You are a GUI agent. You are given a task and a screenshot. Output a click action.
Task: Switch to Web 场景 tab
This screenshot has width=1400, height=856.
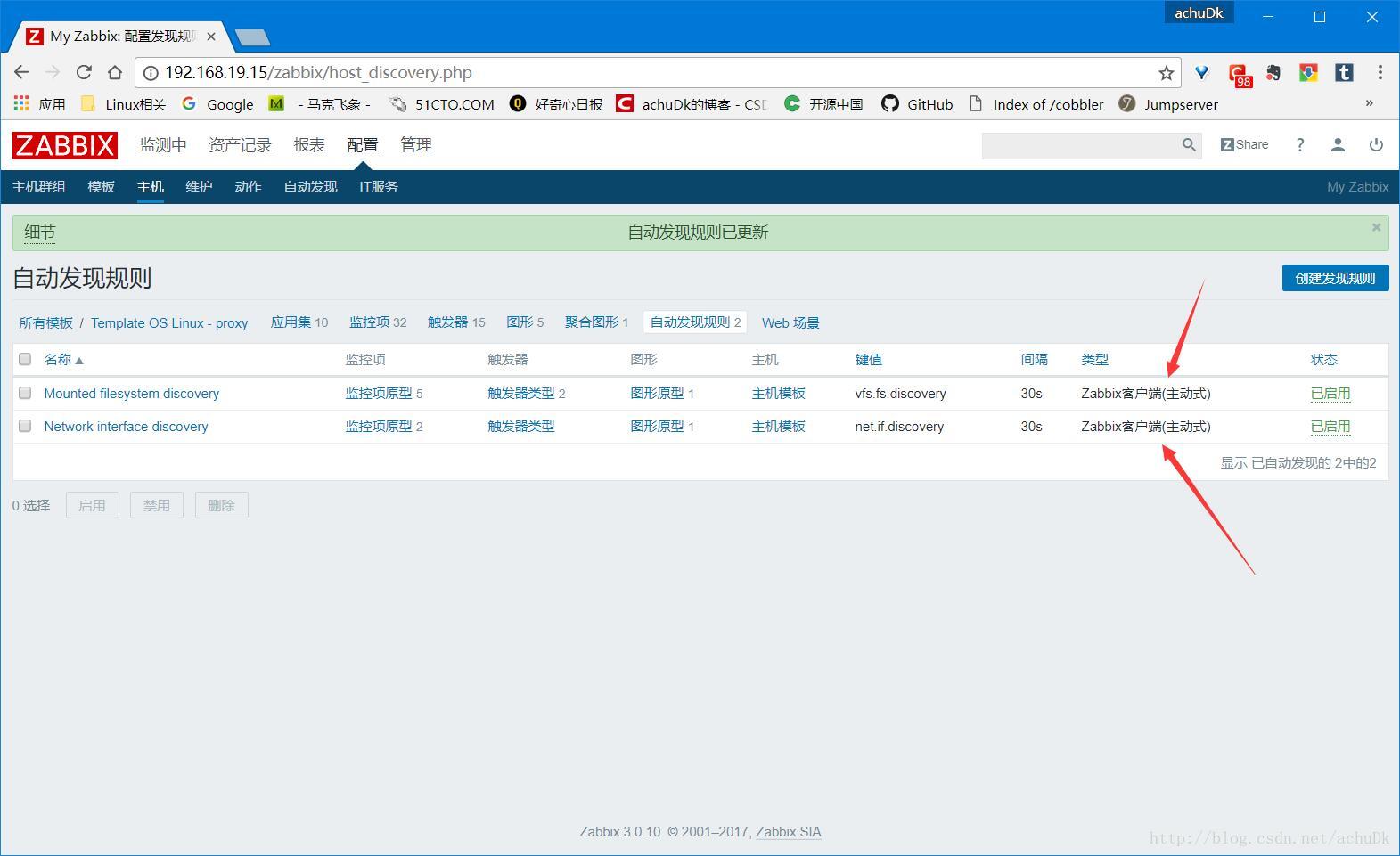click(790, 322)
